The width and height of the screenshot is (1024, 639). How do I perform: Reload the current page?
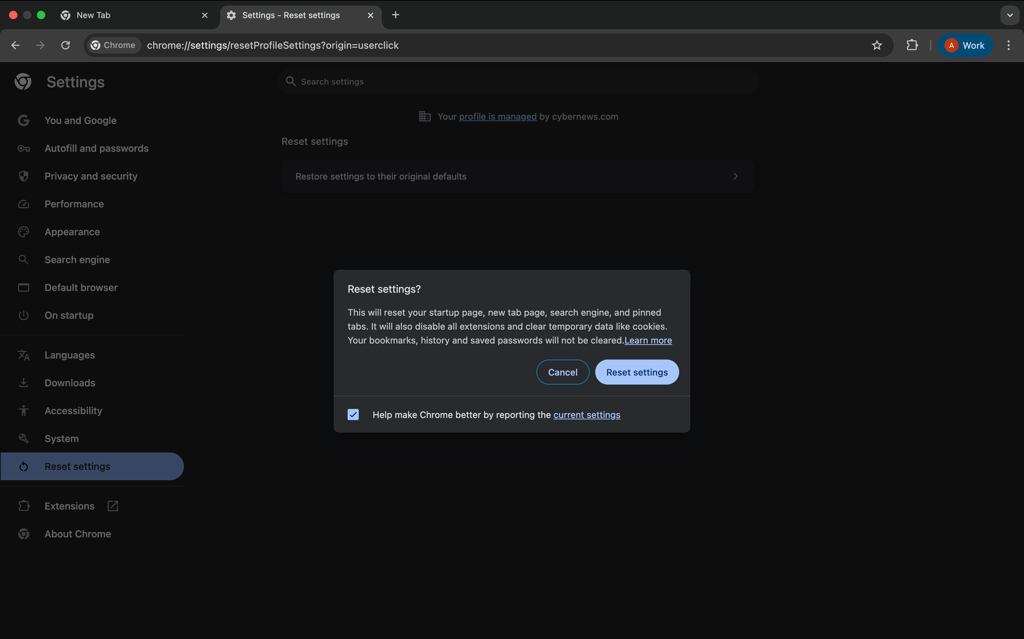point(65,45)
